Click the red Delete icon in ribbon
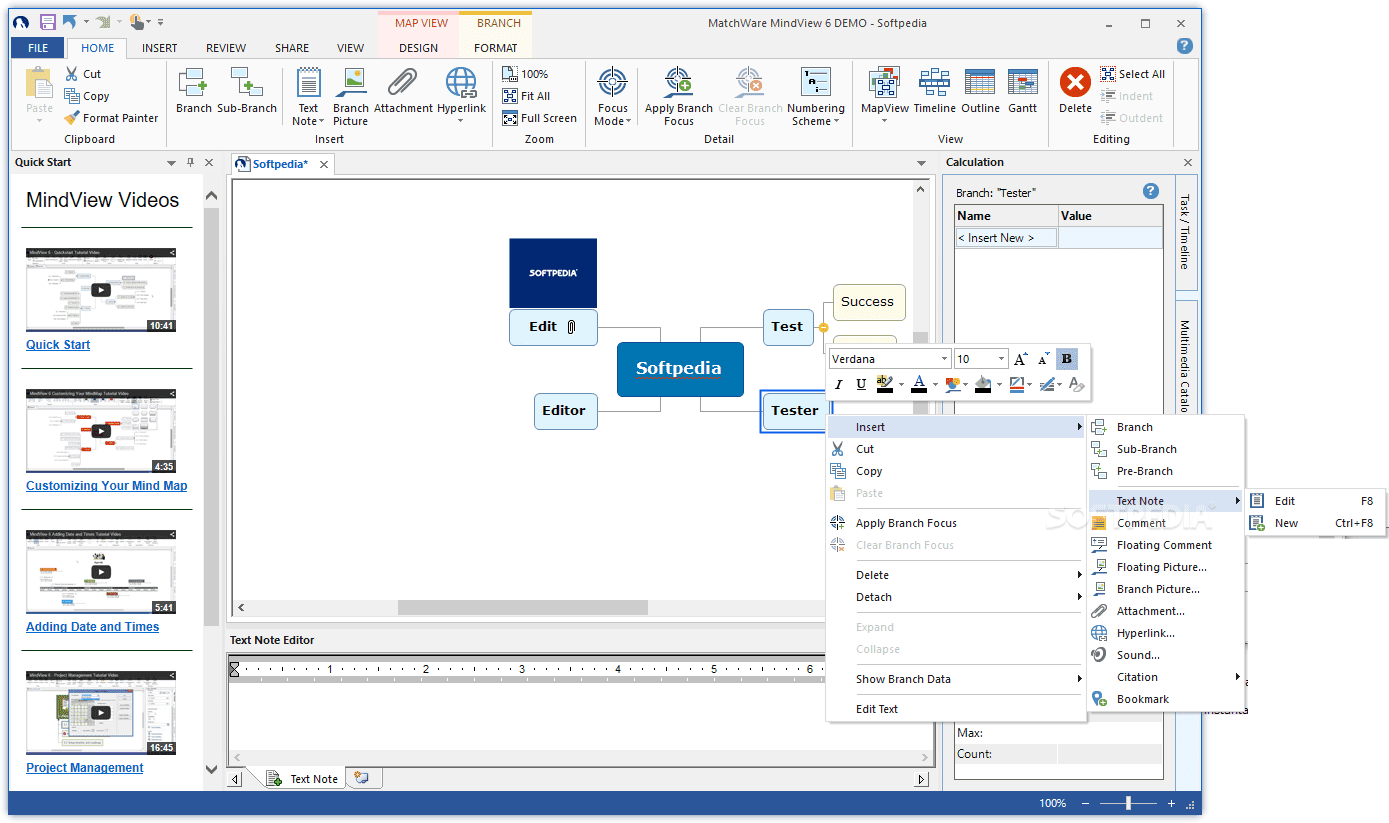The image size is (1389, 823). tap(1075, 82)
